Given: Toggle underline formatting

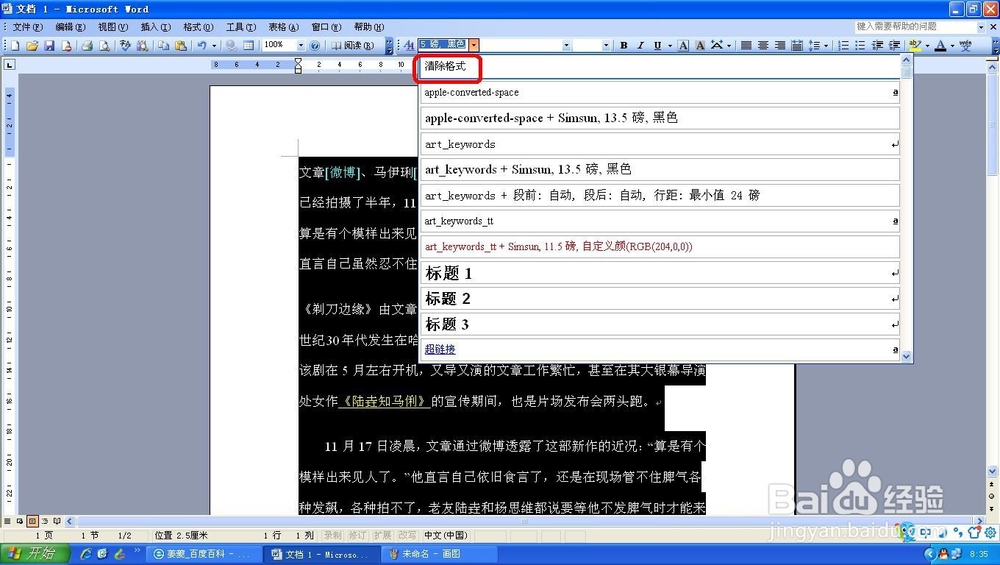Looking at the screenshot, I should [x=657, y=45].
